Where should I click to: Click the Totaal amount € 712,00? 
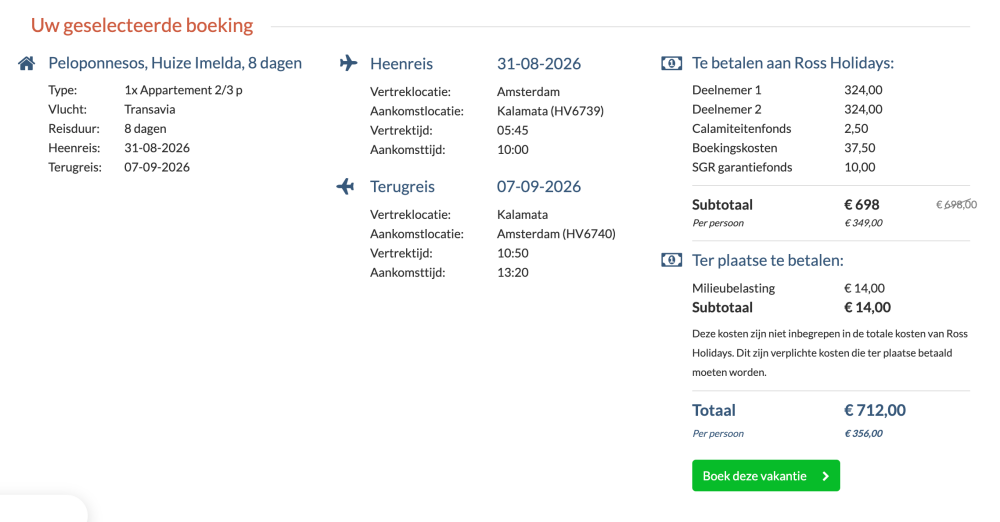click(x=875, y=410)
